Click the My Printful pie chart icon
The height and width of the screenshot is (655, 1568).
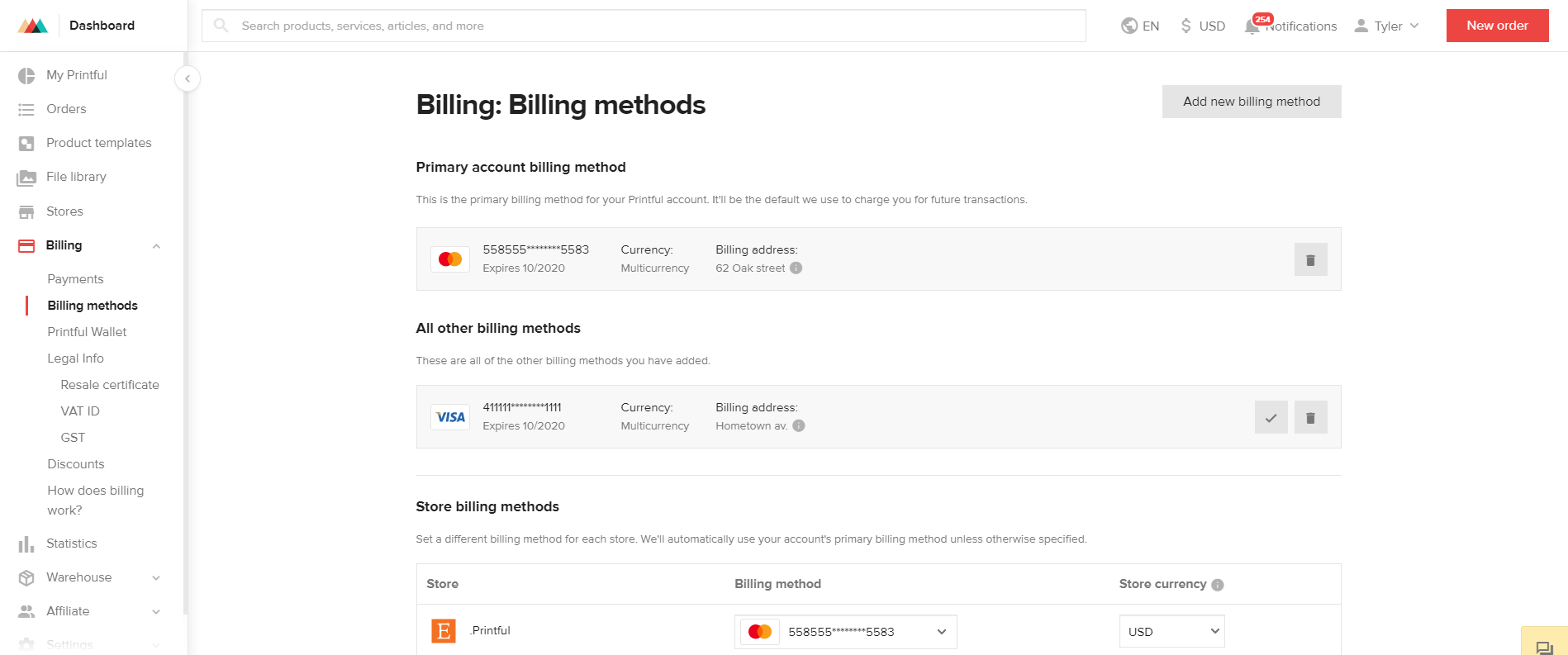point(26,75)
